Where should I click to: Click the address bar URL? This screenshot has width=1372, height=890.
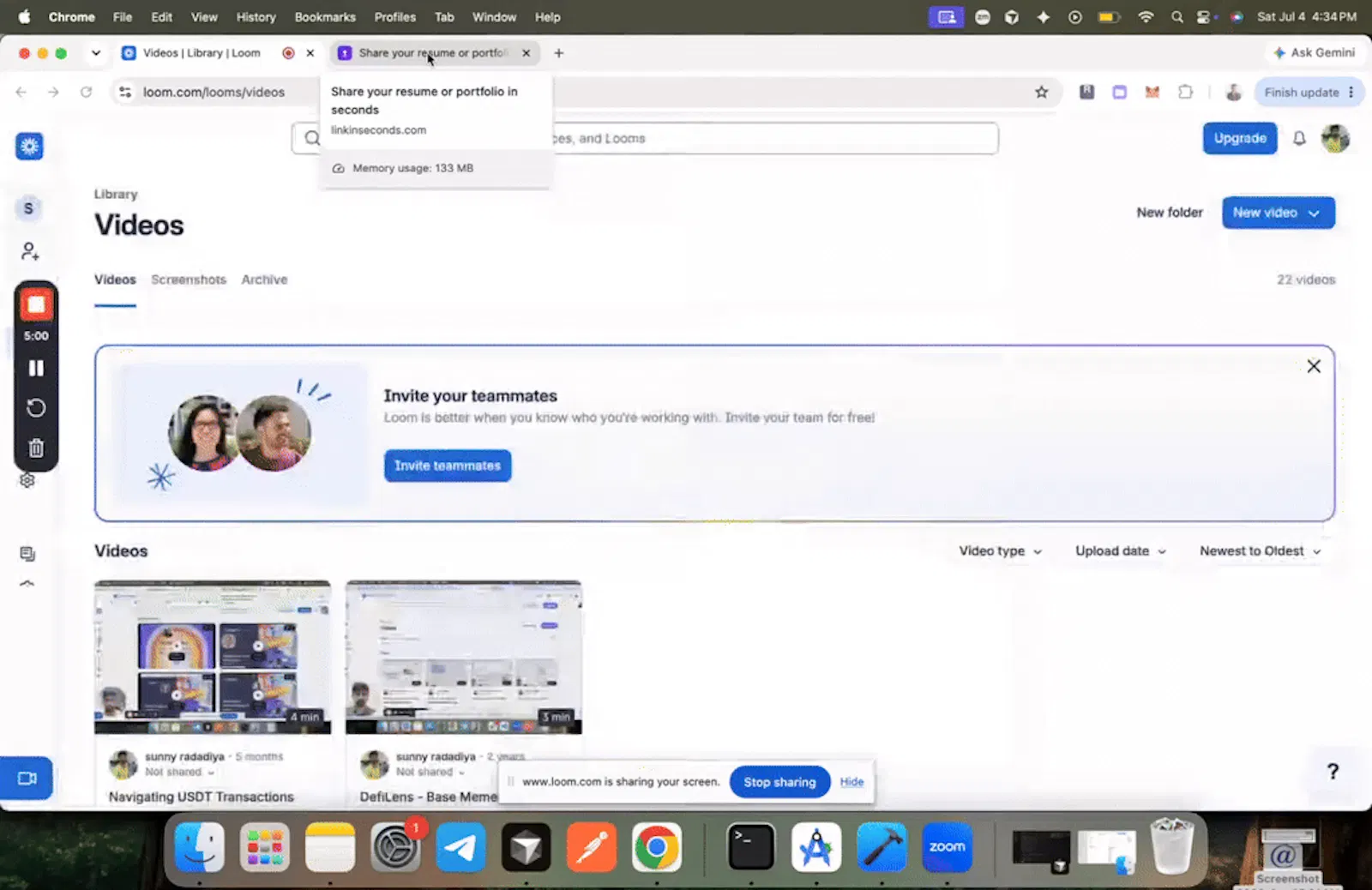tap(214, 92)
